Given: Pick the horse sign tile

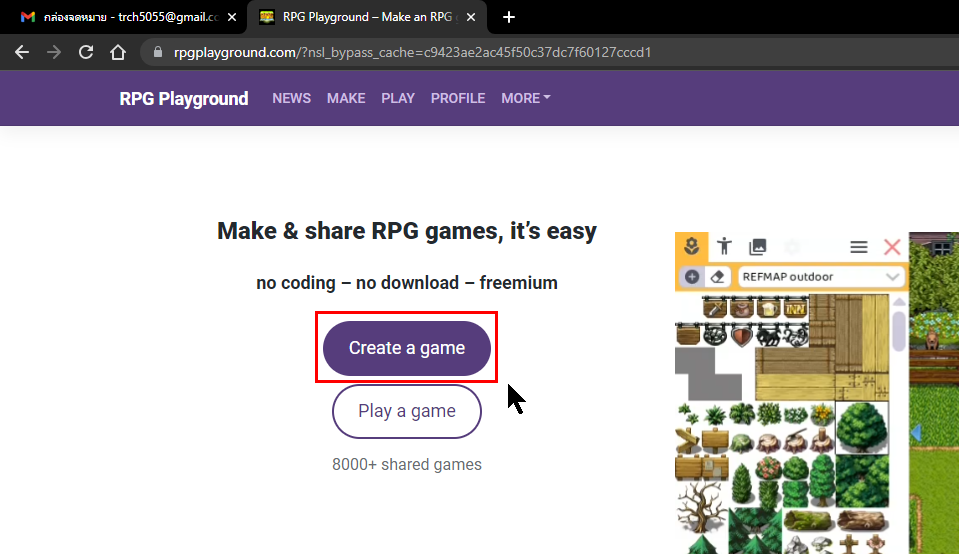Looking at the screenshot, I should [768, 335].
